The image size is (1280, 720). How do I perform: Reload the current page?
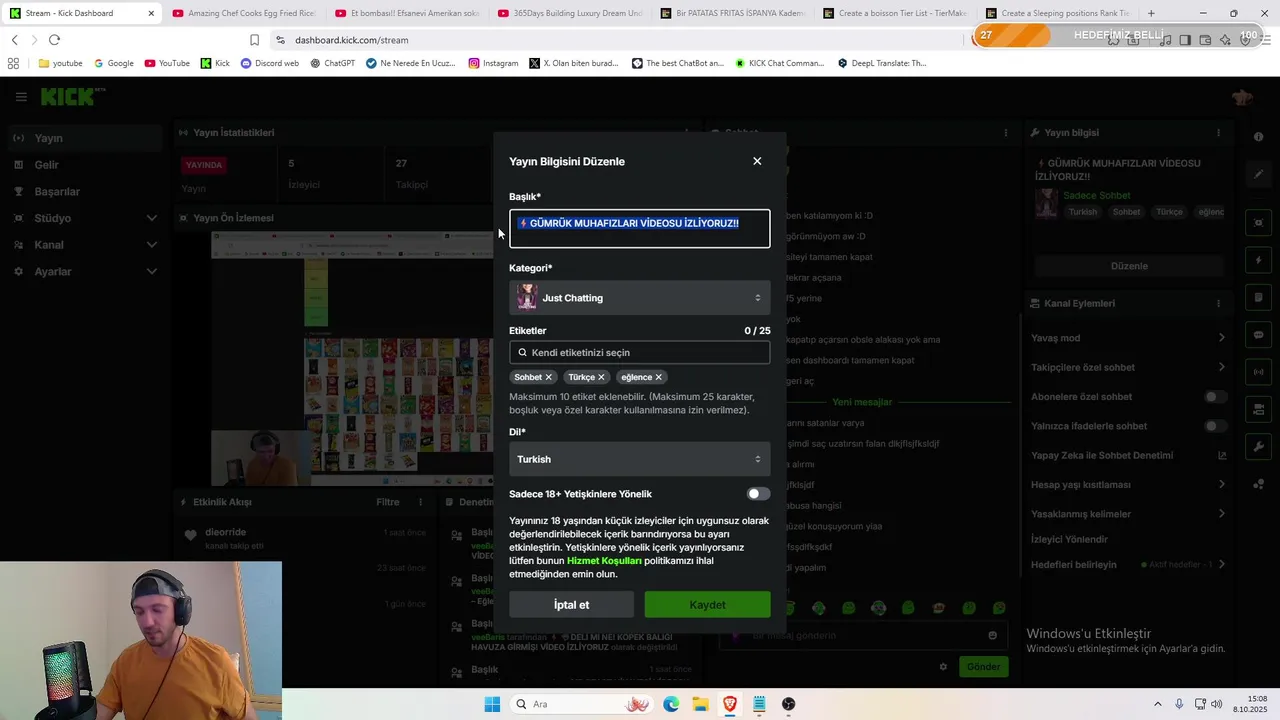(54, 40)
